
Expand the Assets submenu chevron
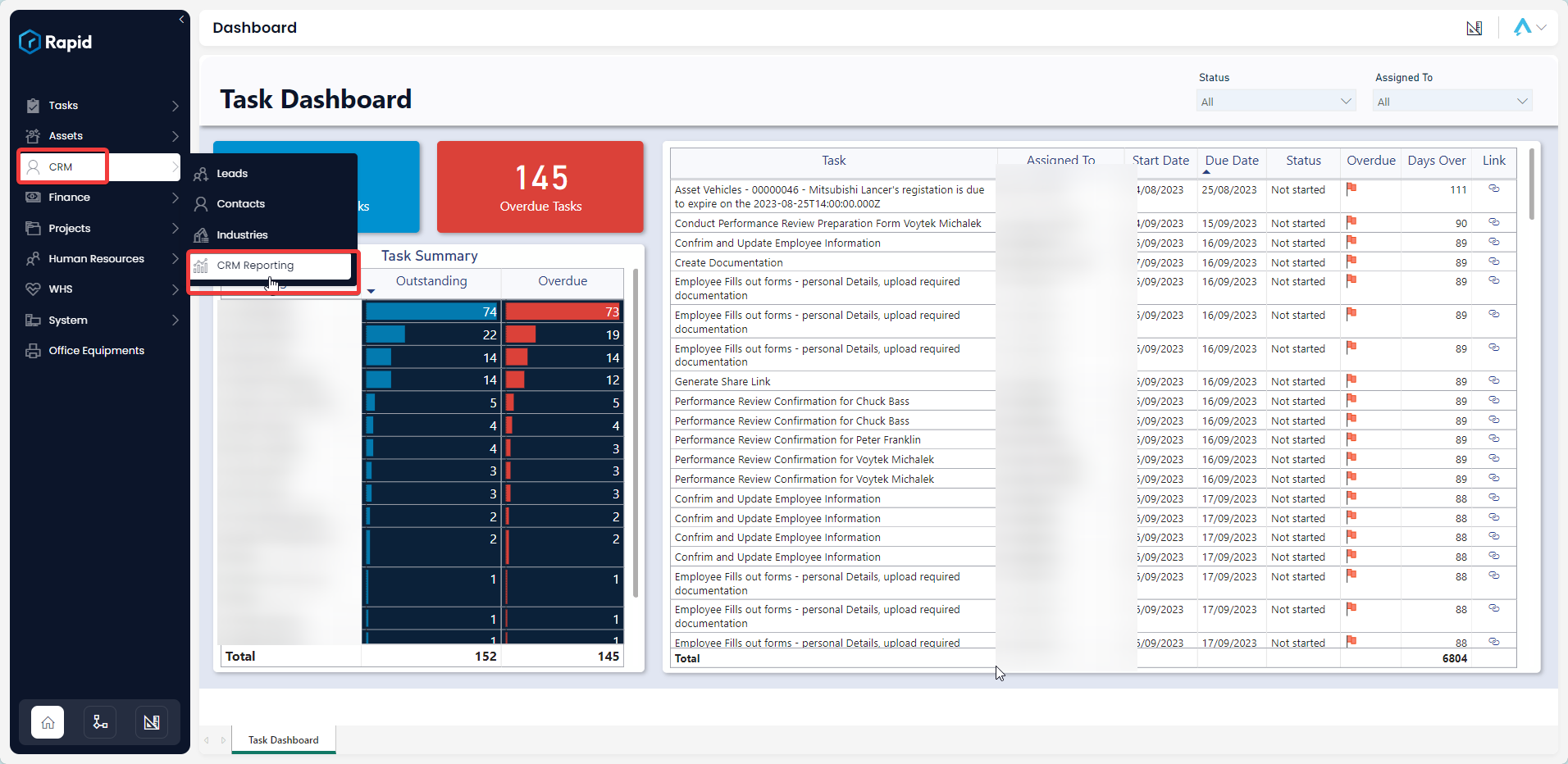[x=175, y=136]
